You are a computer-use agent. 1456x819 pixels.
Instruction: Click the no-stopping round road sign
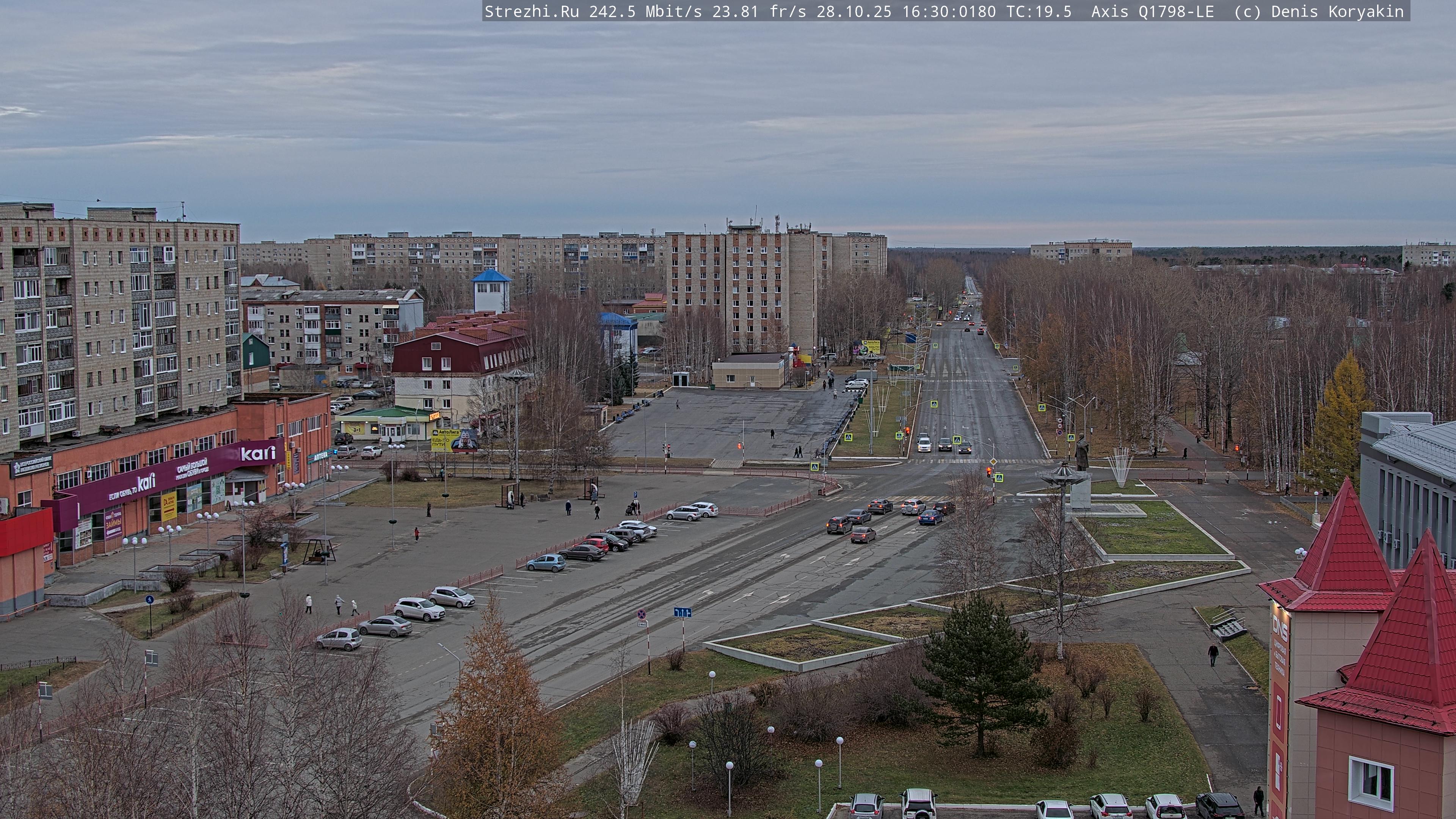tap(642, 614)
